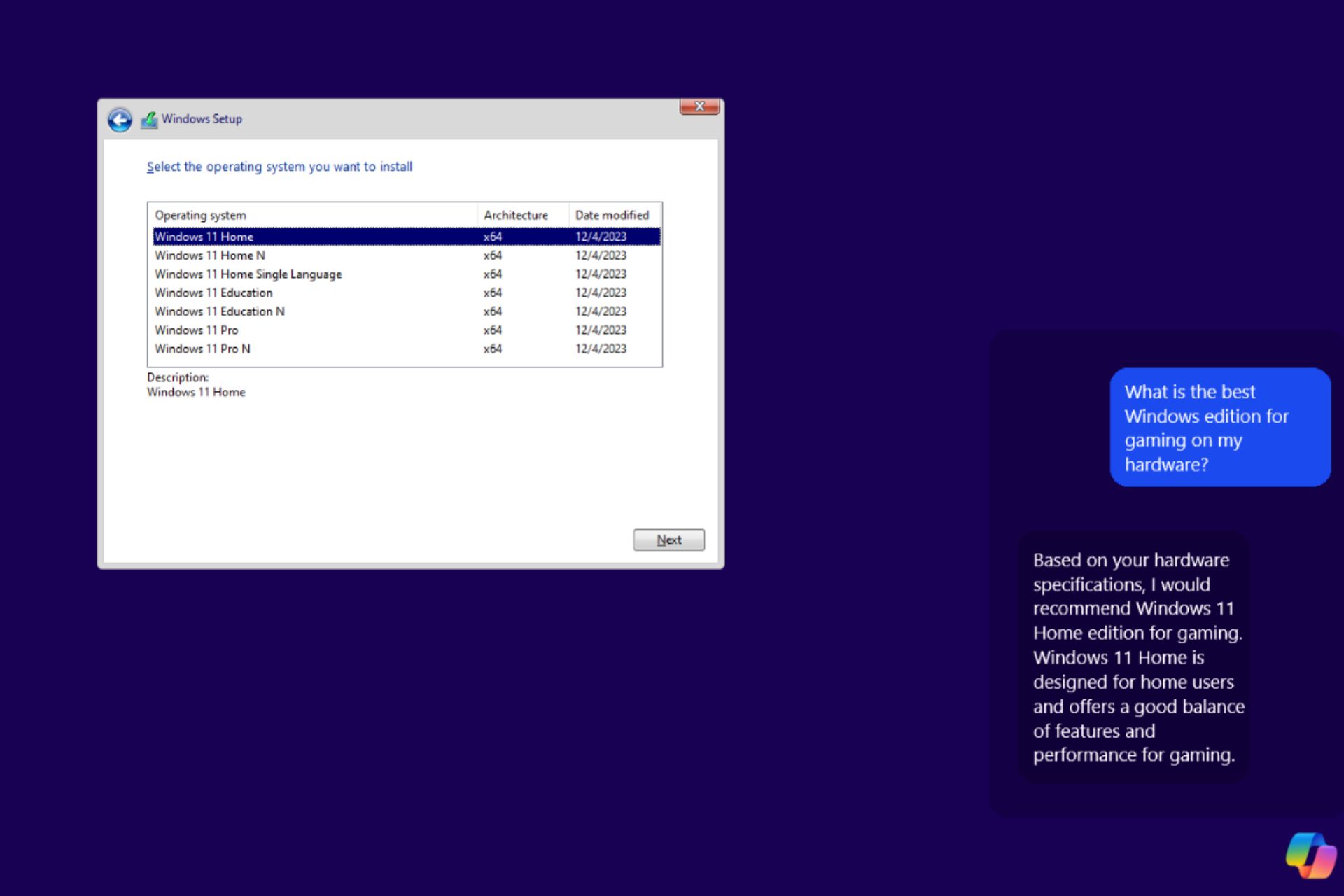Click the Description text Windows 11 Home
The height and width of the screenshot is (896, 1344).
[x=196, y=393]
